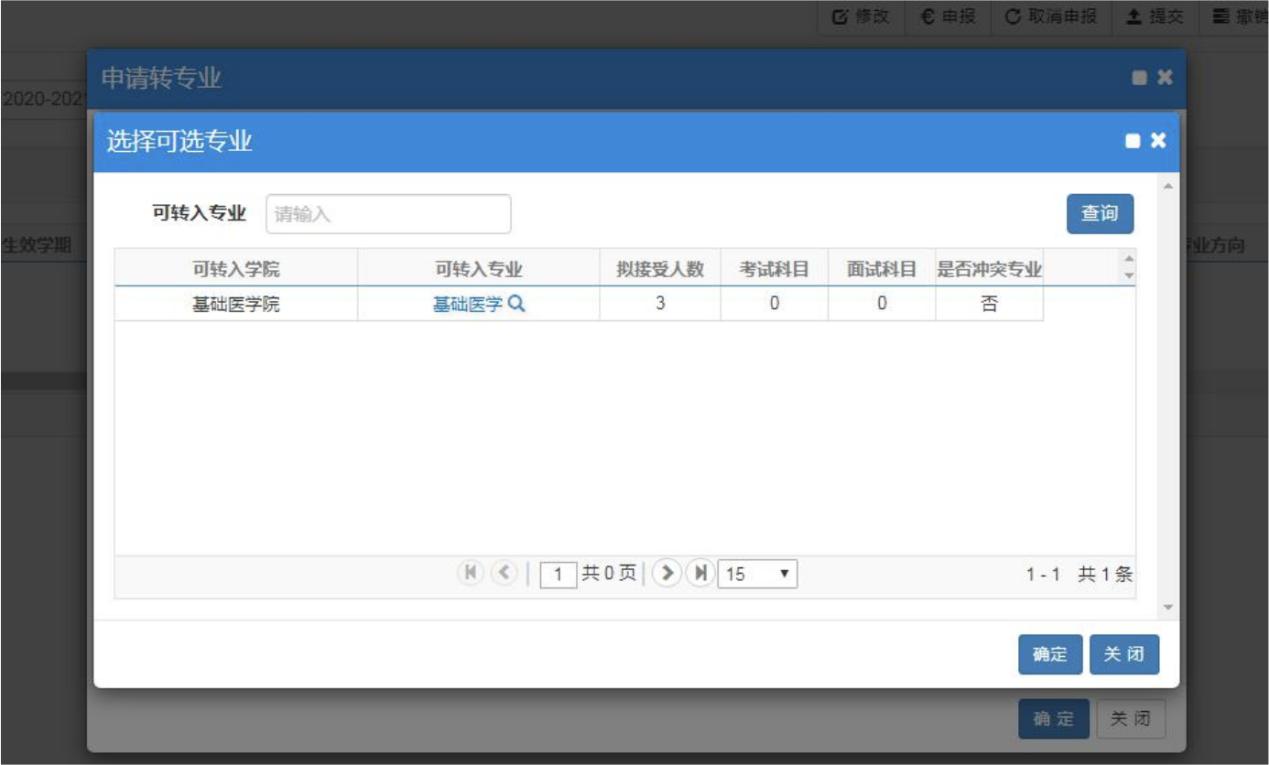This screenshot has height=765, width=1269.
Task: Click 关闭 button in 选择可选专业 dialog
Action: (x=1124, y=655)
